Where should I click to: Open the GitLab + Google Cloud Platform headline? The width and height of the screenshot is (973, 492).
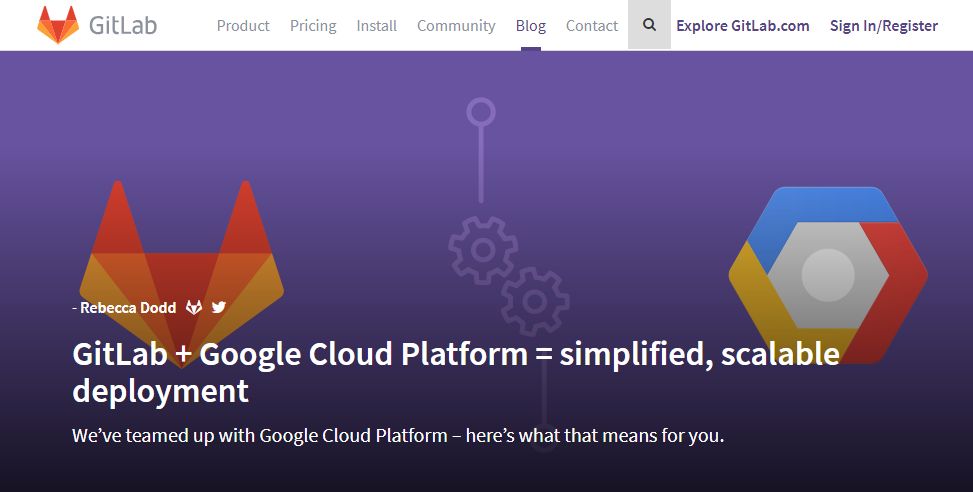(x=456, y=372)
